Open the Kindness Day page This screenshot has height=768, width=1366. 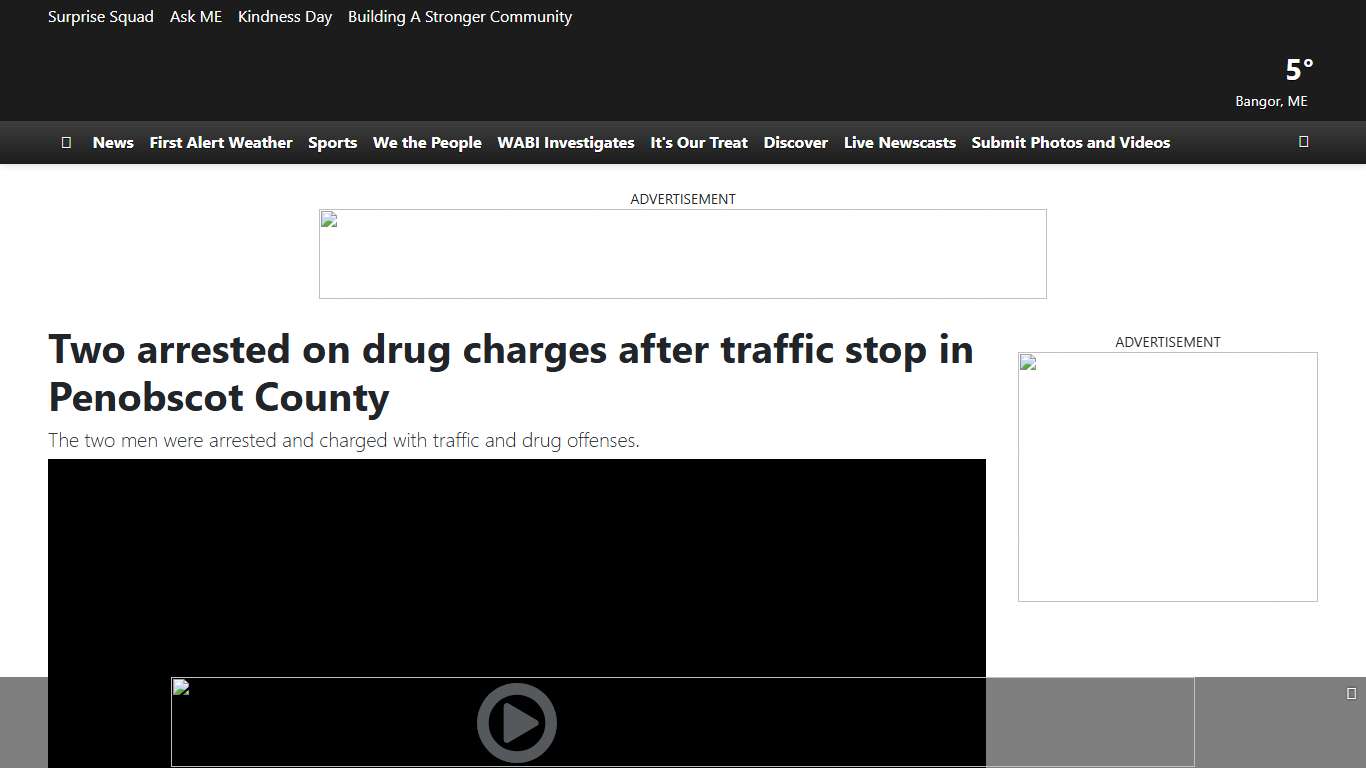tap(285, 16)
